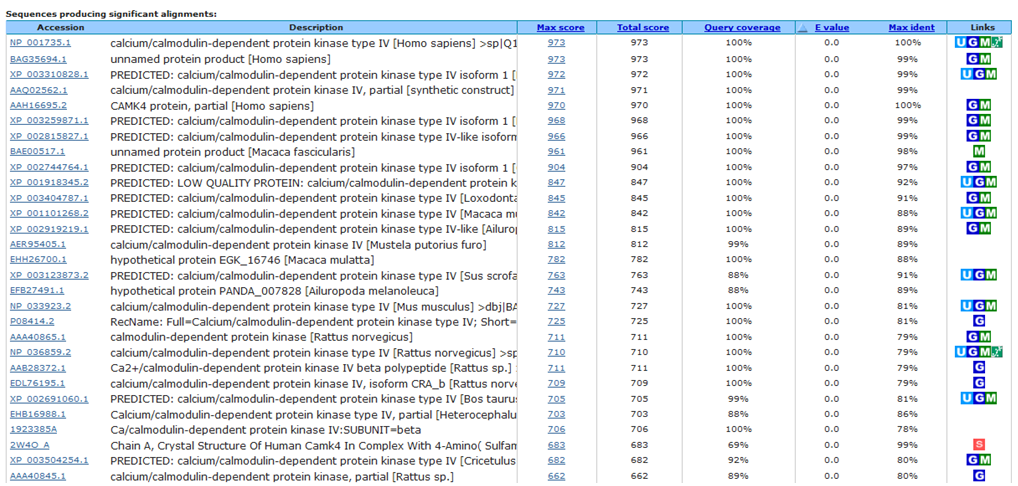
Task: Sort by the Total score header
Action: pyautogui.click(x=642, y=27)
